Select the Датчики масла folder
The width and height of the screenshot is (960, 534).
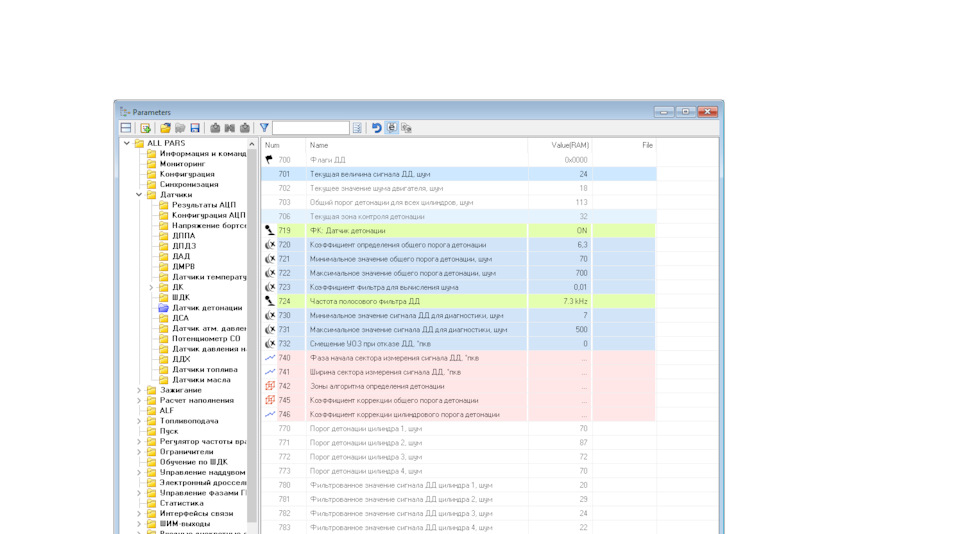tap(201, 380)
